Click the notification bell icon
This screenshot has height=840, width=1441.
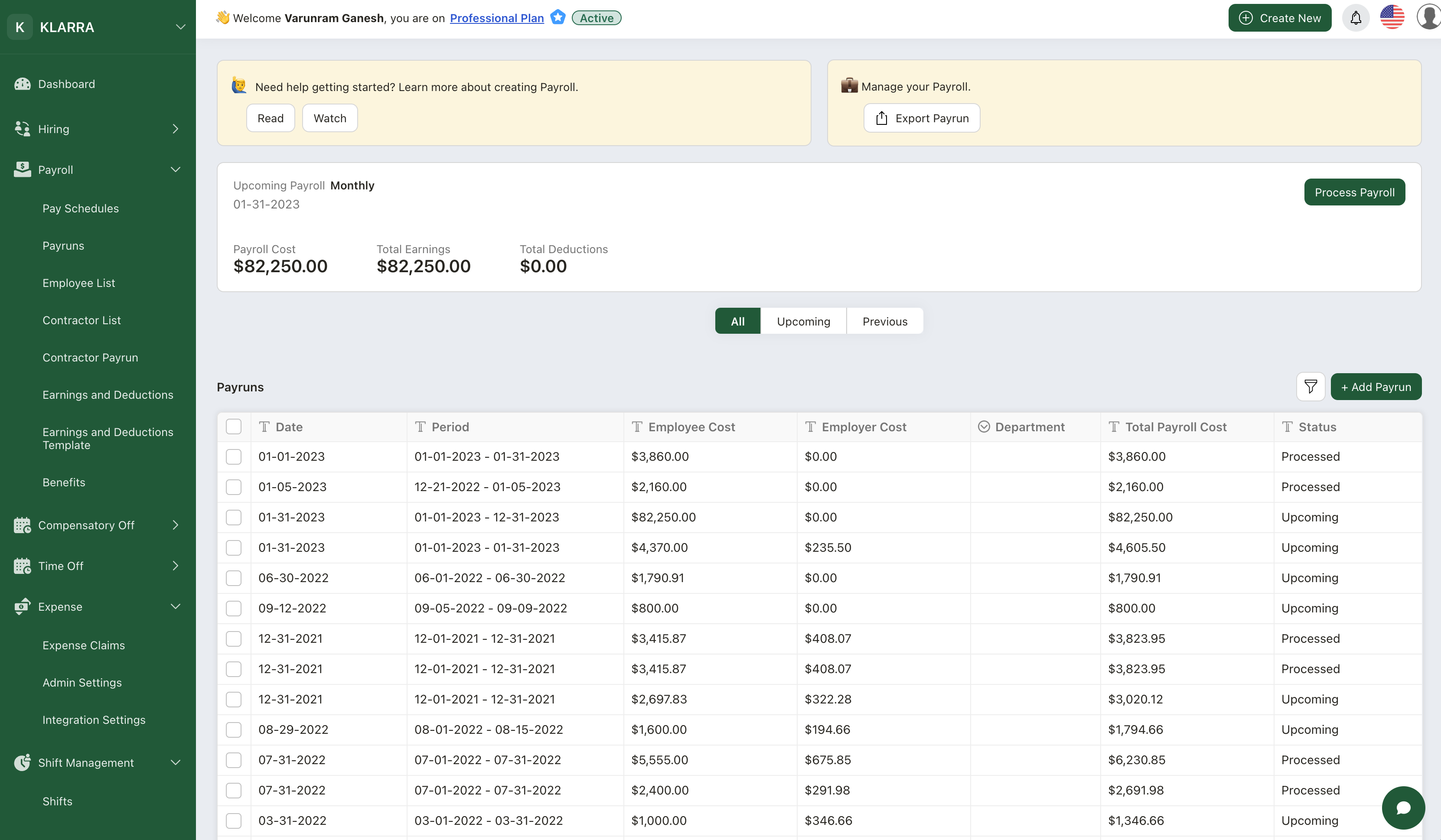point(1355,18)
